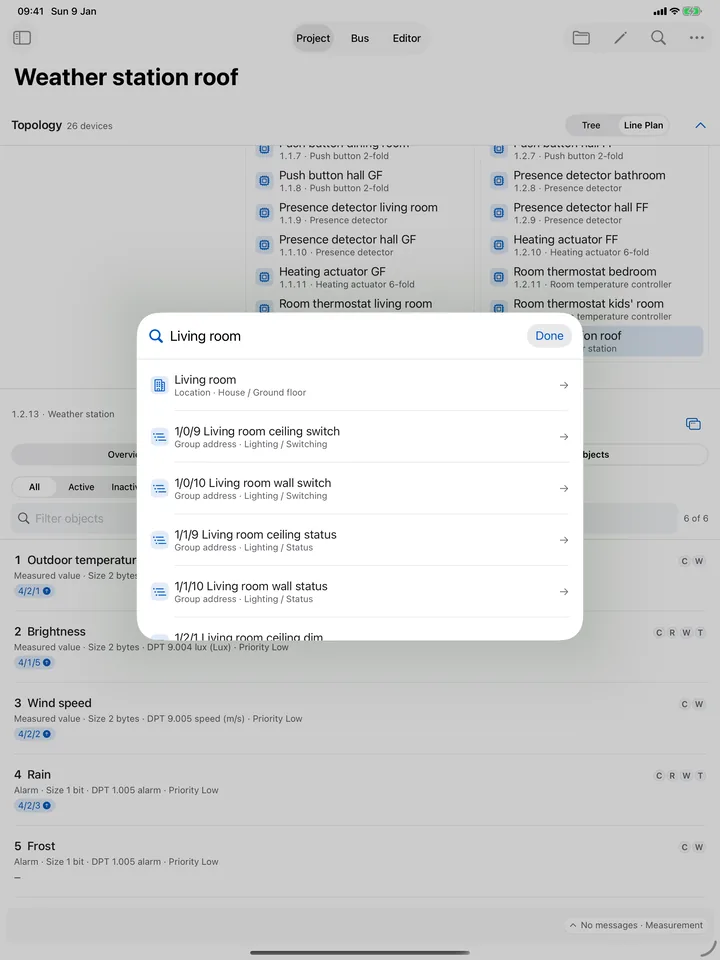The image size is (720, 960).
Task: Open the three-dots more menu
Action: (x=697, y=38)
